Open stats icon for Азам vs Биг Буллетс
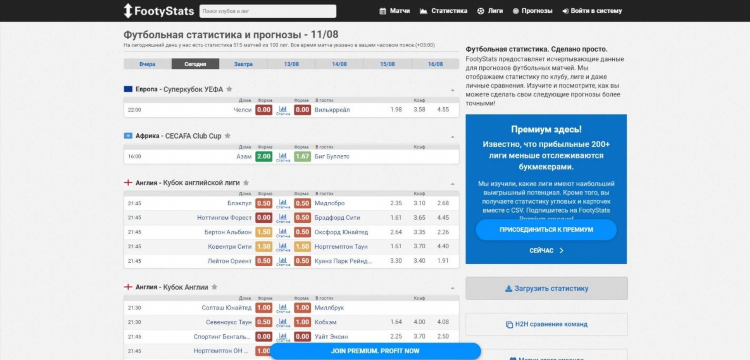 (283, 156)
